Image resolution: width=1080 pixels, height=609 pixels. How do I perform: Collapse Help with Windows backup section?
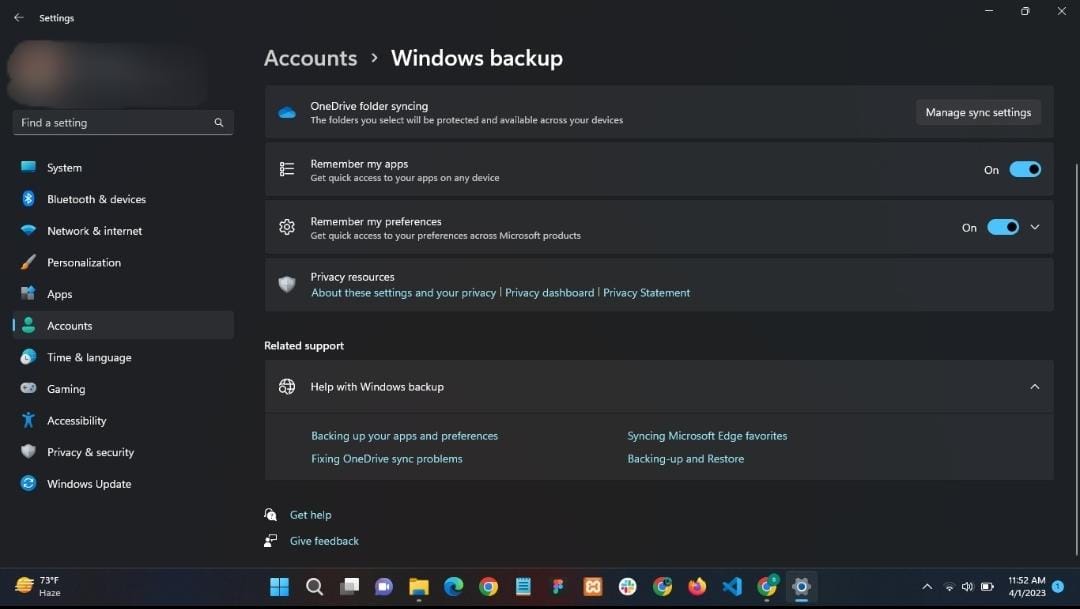click(1035, 387)
